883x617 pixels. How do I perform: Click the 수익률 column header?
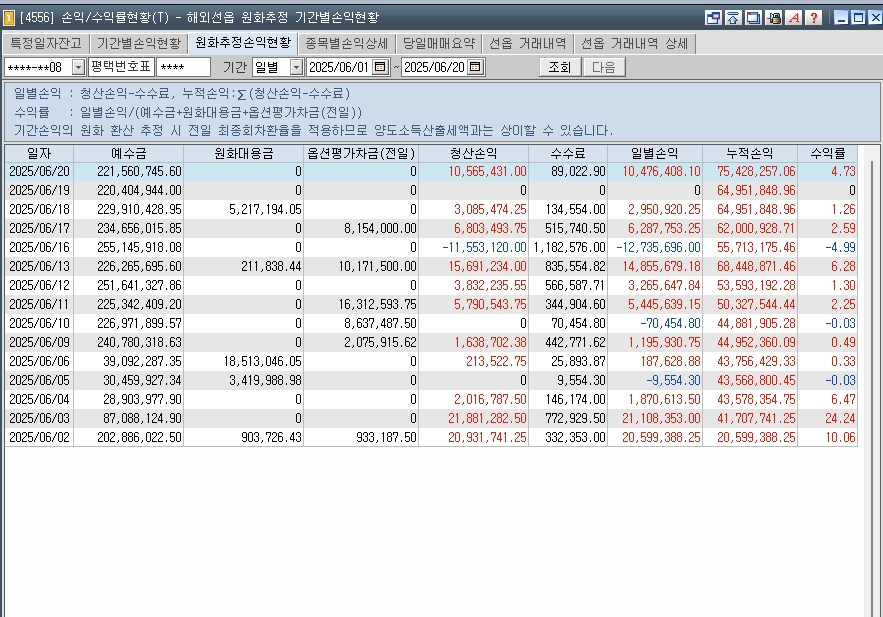(828, 154)
